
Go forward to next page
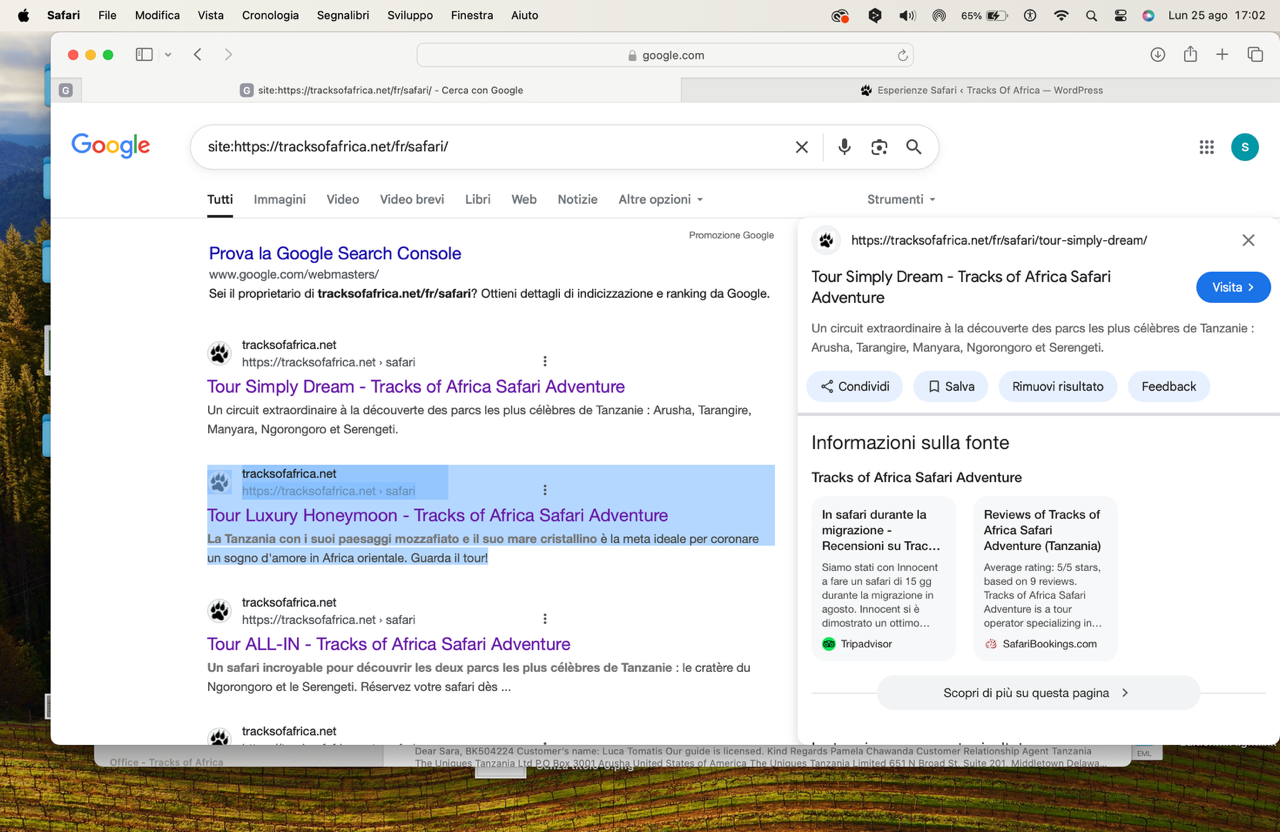(x=228, y=55)
